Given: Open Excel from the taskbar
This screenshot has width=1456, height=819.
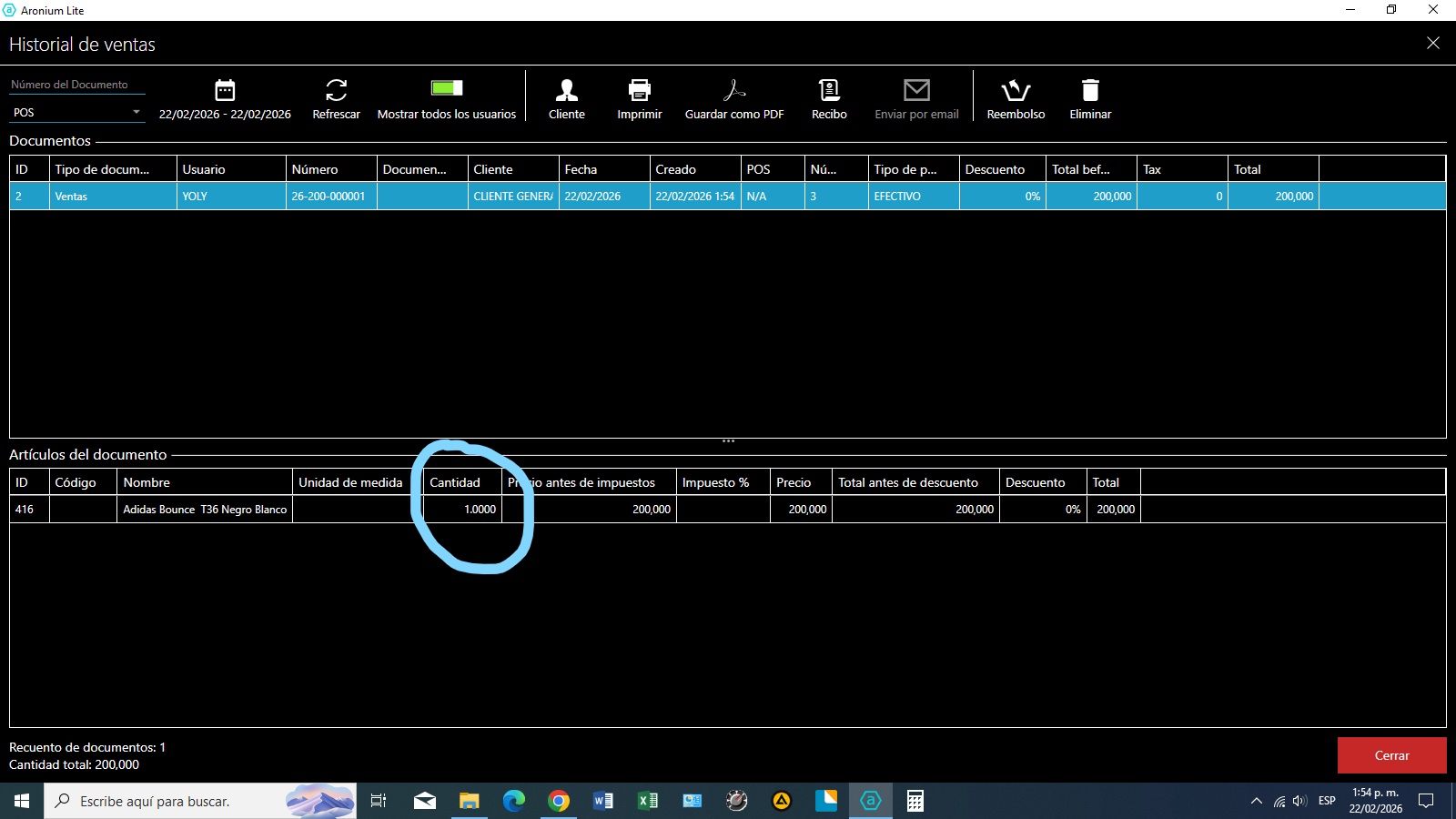Looking at the screenshot, I should pyautogui.click(x=647, y=801).
